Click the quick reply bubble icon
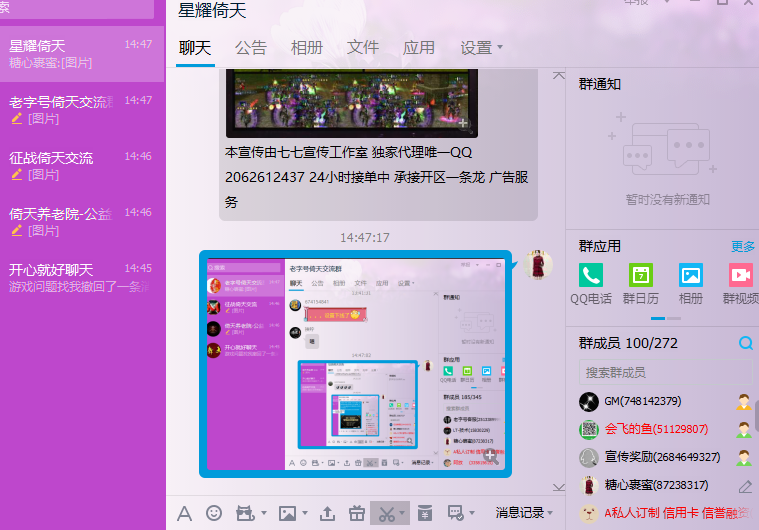The image size is (759, 530). (455, 513)
